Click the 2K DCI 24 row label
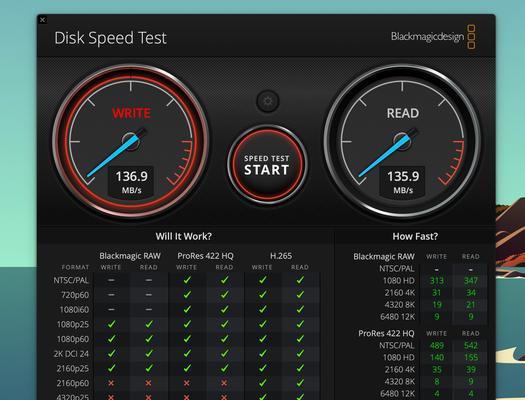525x400 pixels. pos(71,354)
